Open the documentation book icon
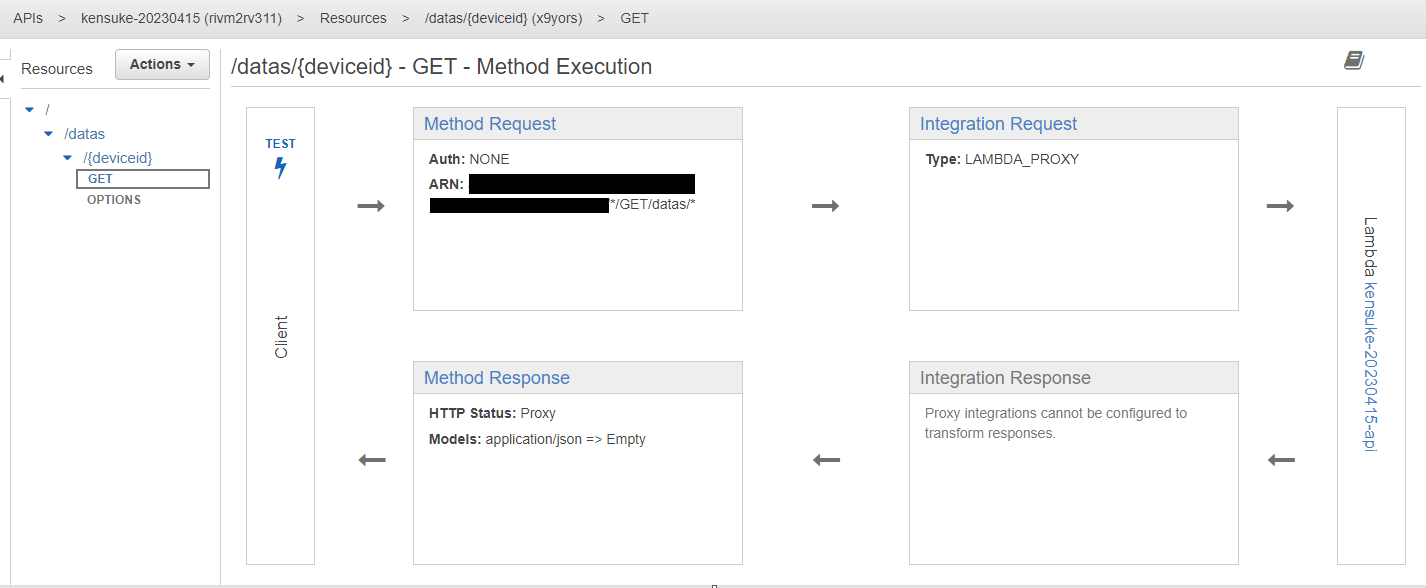Viewport: 1426px width, 588px height. (x=1353, y=61)
